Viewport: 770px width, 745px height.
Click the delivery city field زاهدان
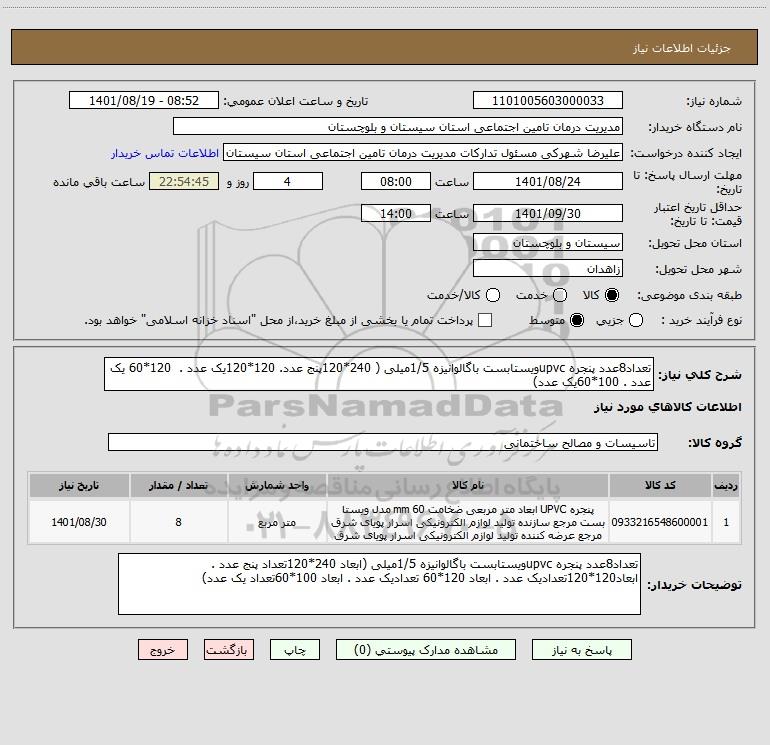pyautogui.click(x=548, y=268)
